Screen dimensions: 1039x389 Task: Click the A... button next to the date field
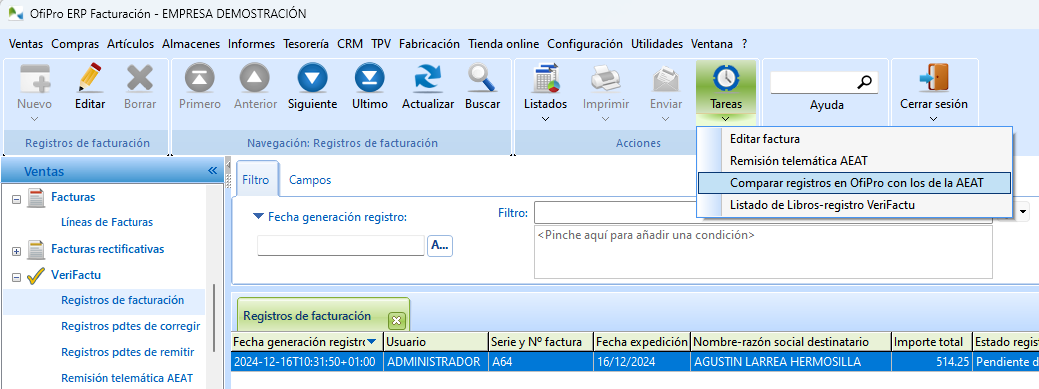pos(439,245)
